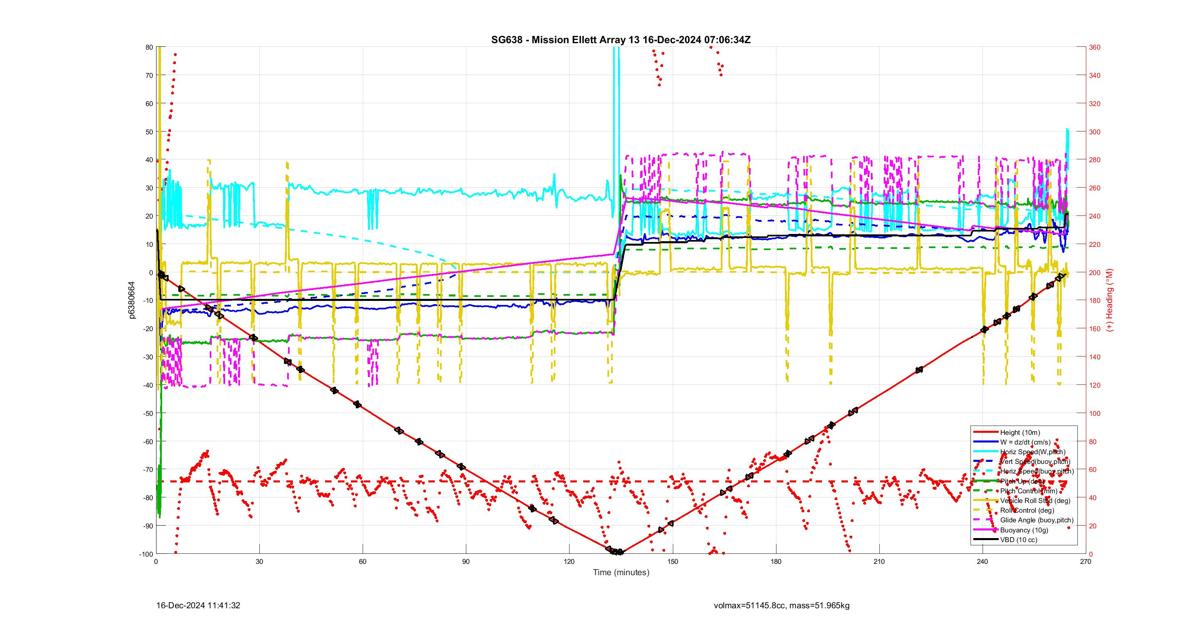Select the x-axis tick label '150'
The image size is (1200, 622).
(672, 562)
